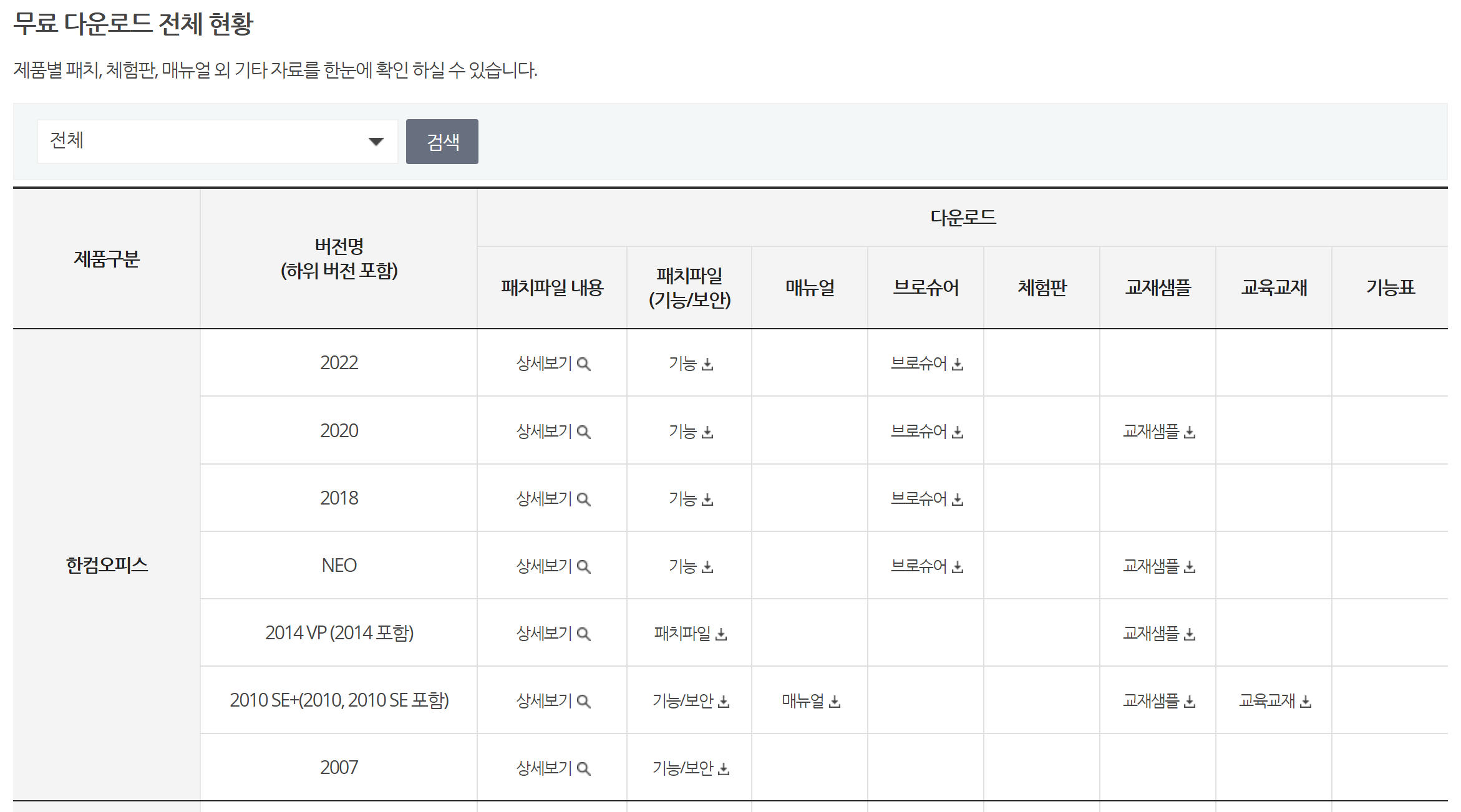Viewport: 1461px width, 812px height.
Task: Open 상세보기 for version 2020
Action: tap(552, 432)
